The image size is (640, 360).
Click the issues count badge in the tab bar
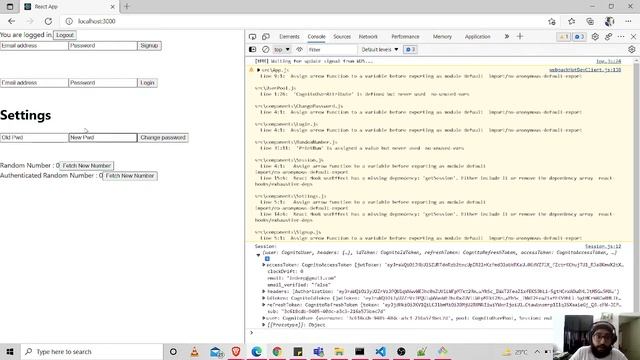(579, 37)
